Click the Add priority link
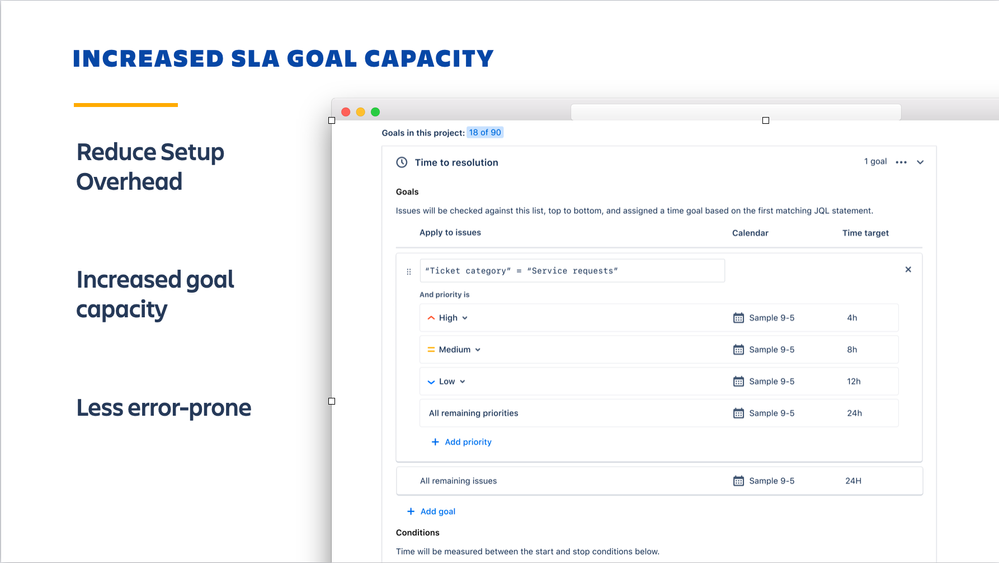999x563 pixels. click(x=462, y=442)
